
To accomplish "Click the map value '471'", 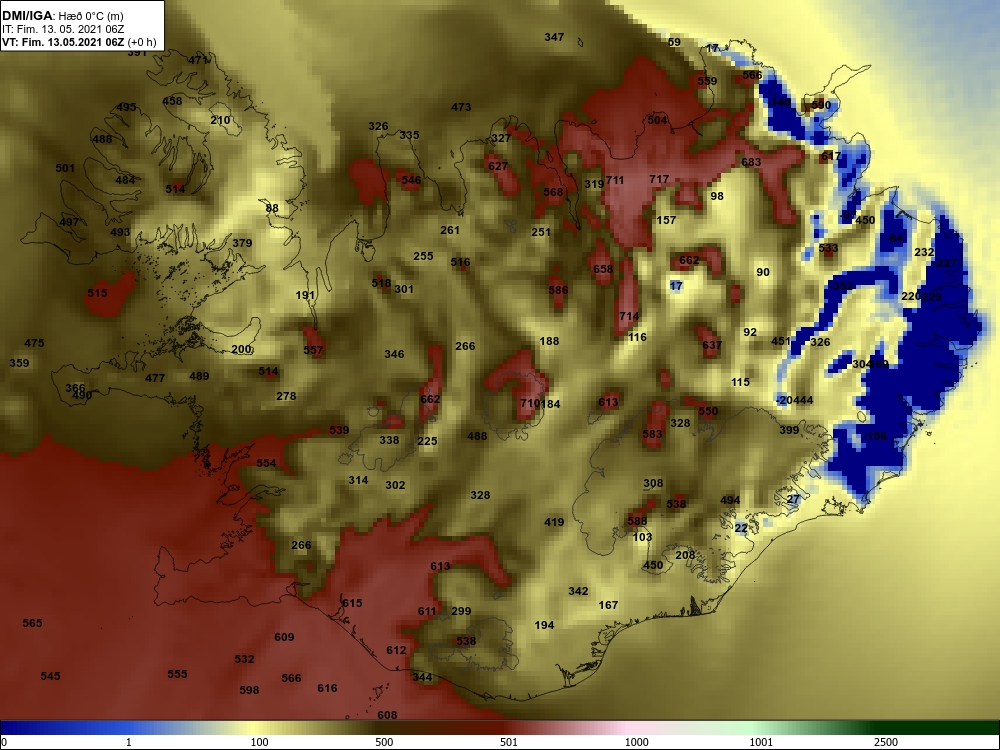I will coord(198,60).
